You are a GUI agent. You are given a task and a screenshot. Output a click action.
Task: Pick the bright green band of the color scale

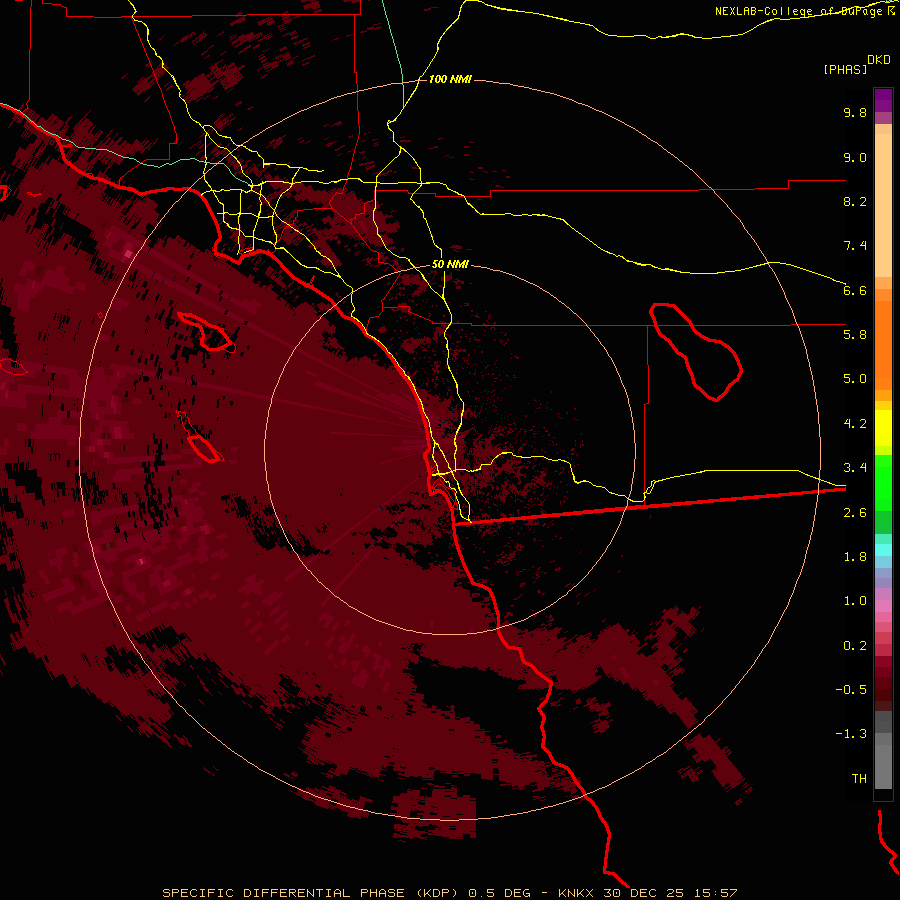tap(883, 483)
